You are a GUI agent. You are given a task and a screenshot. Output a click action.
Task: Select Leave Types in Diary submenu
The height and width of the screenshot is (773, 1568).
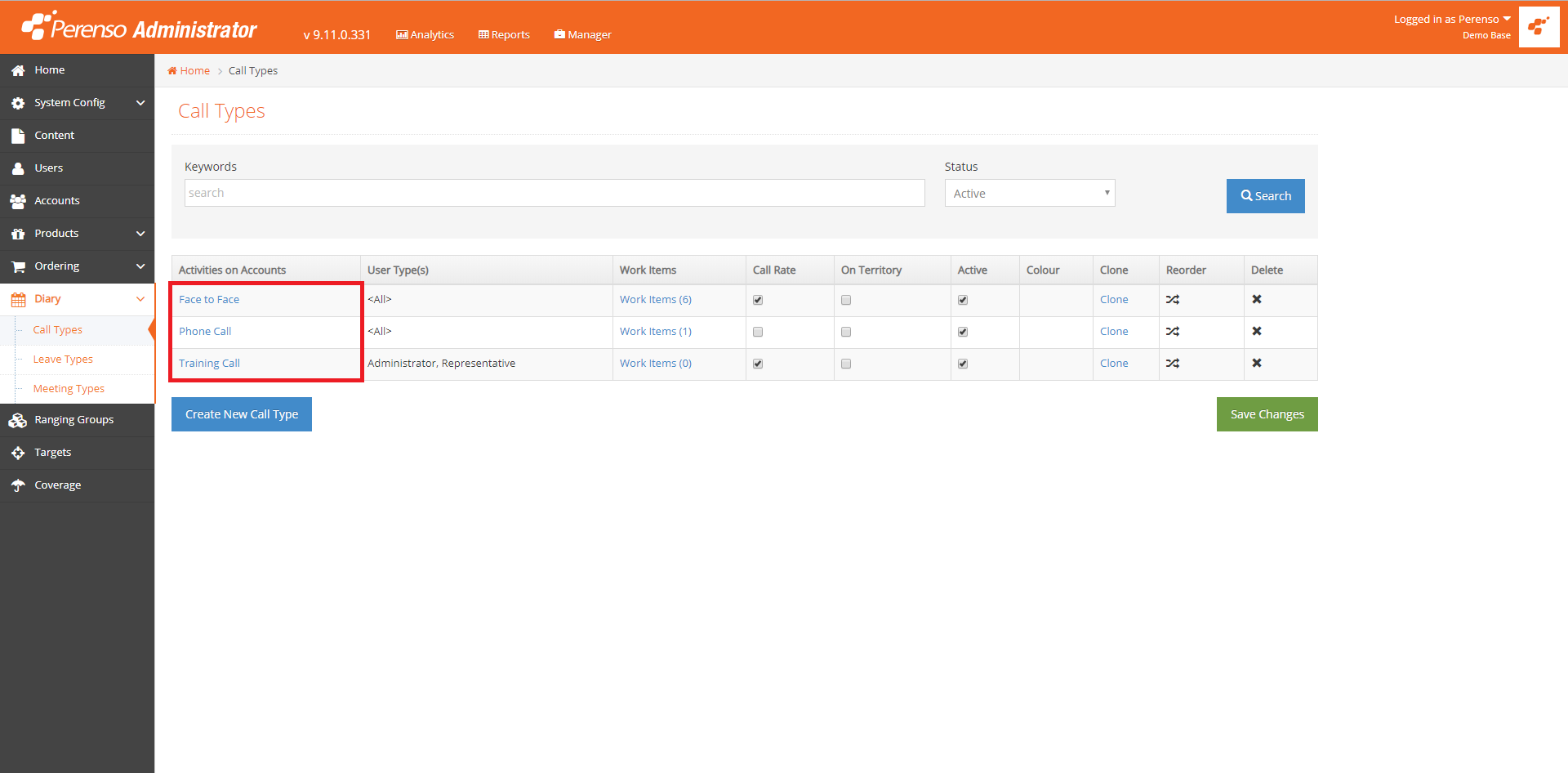(x=63, y=360)
